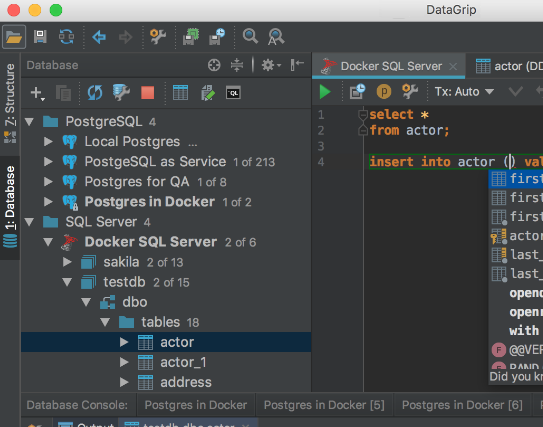This screenshot has height=427, width=543.
Task: Expand the sakila database node
Action: [x=67, y=262]
